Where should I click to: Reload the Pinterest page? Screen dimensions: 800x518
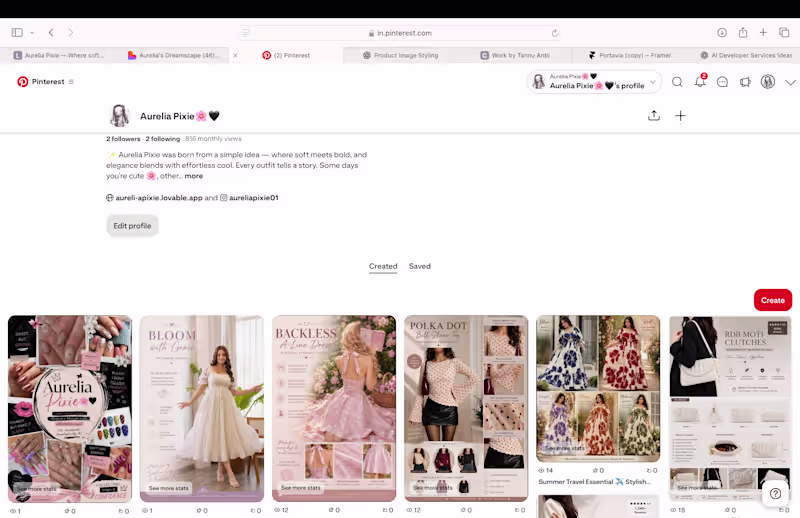click(x=555, y=33)
